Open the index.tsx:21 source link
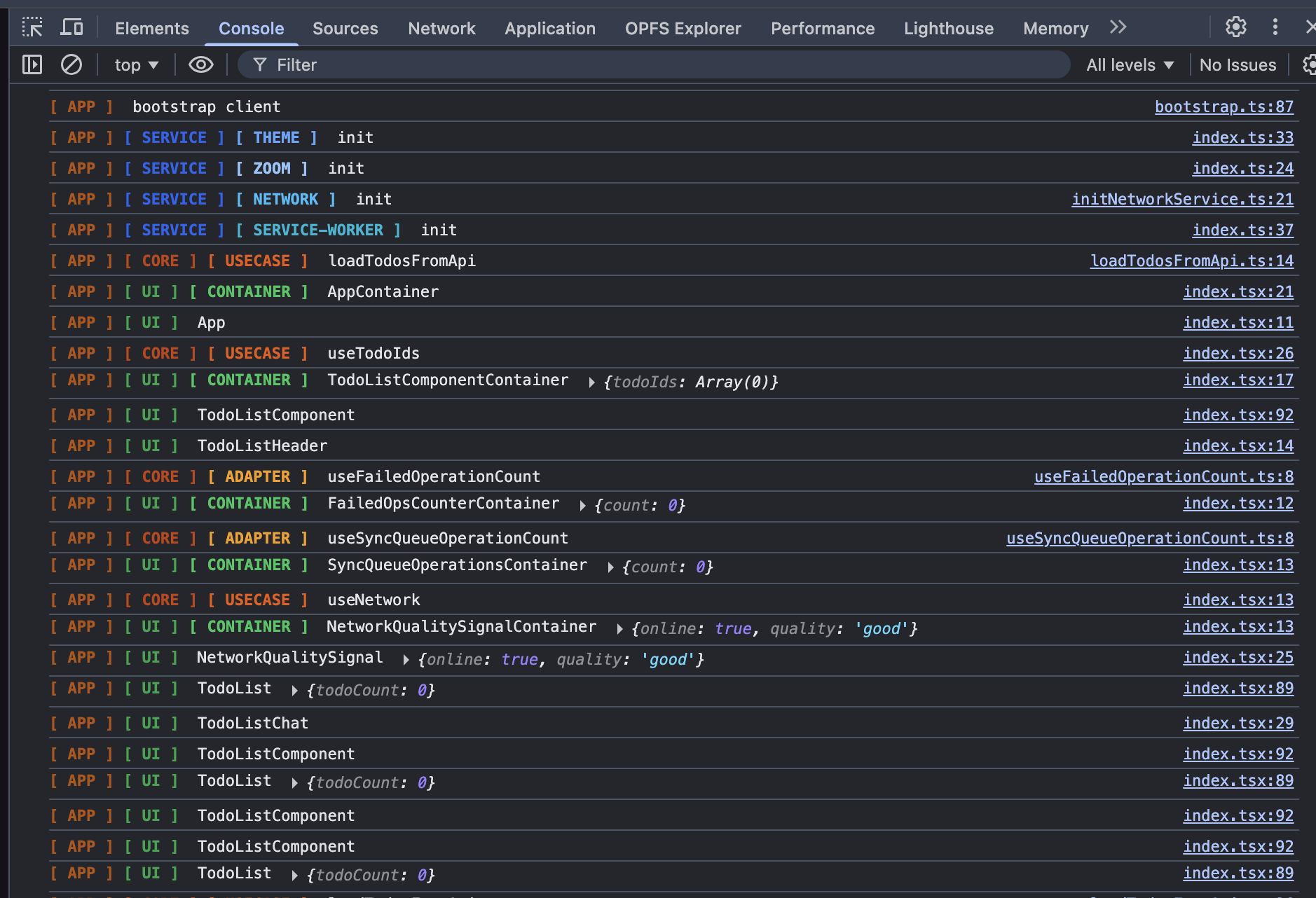This screenshot has height=898, width=1316. tap(1238, 291)
